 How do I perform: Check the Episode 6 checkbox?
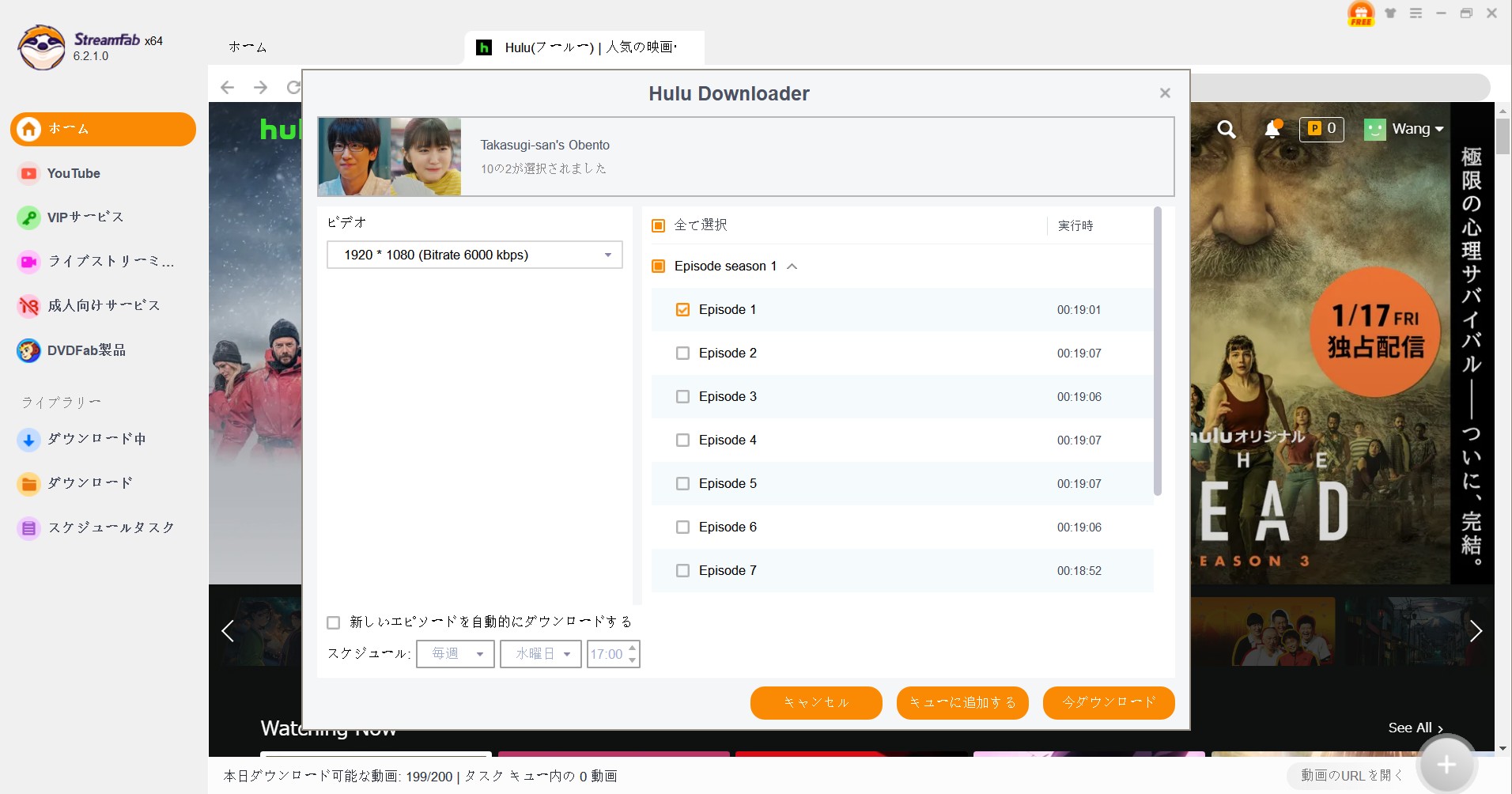(x=682, y=527)
